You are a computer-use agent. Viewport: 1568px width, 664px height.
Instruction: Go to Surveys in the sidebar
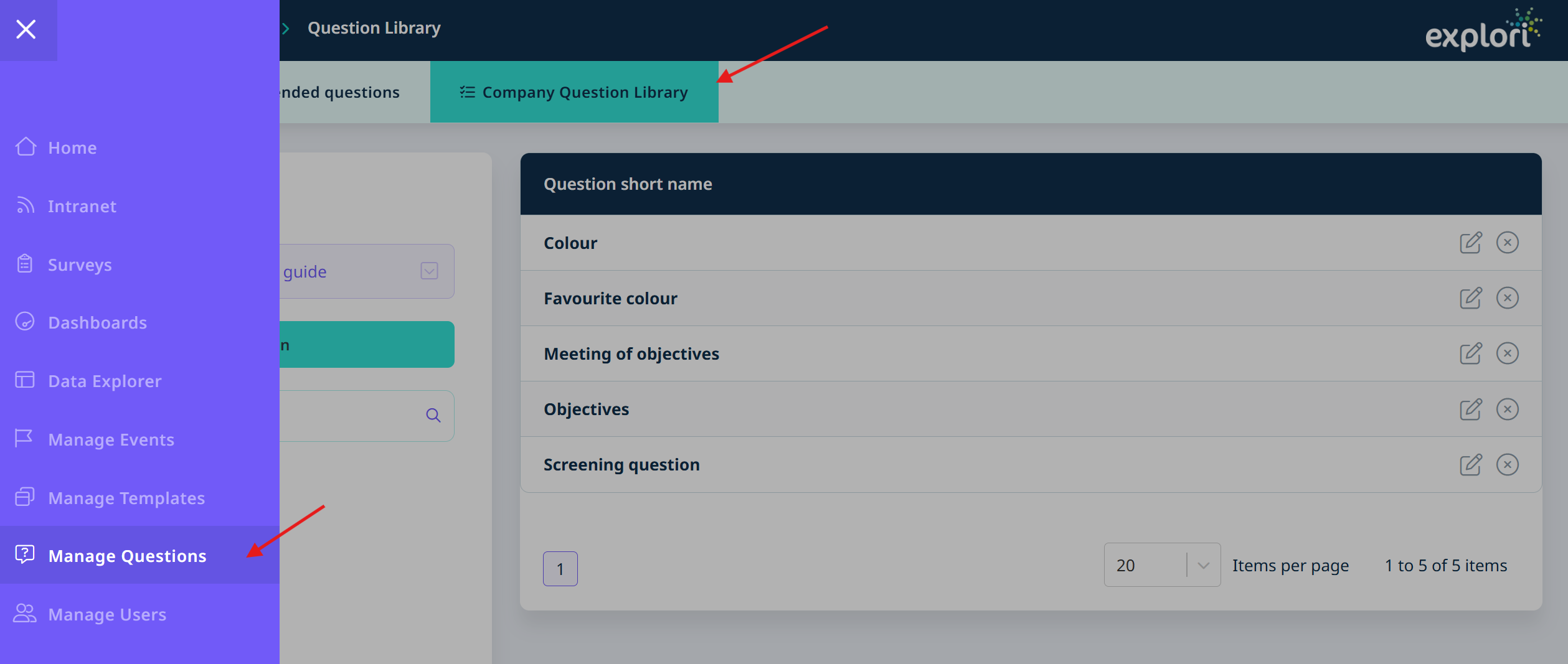pyautogui.click(x=80, y=264)
